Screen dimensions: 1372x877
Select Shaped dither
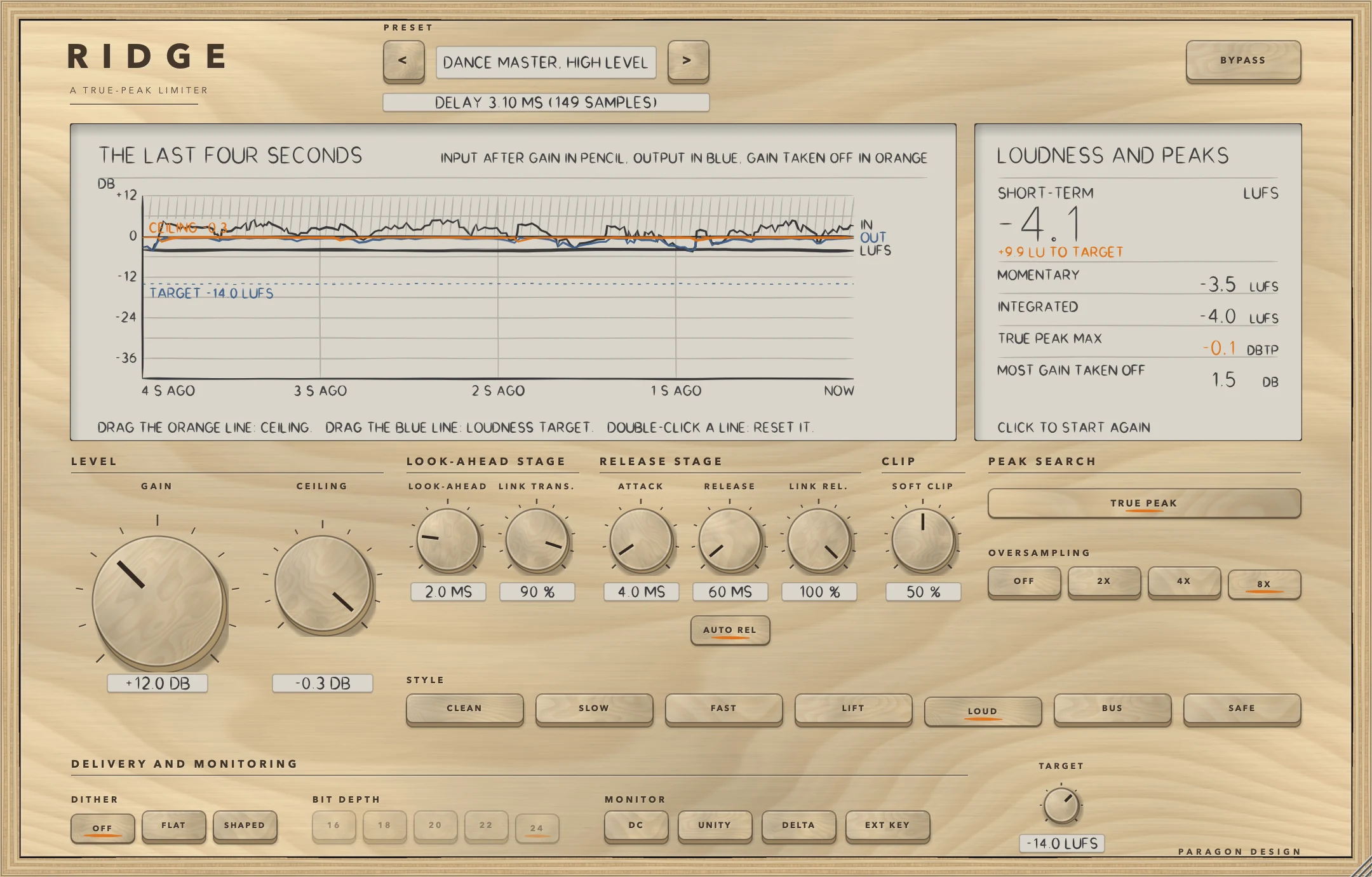point(245,826)
